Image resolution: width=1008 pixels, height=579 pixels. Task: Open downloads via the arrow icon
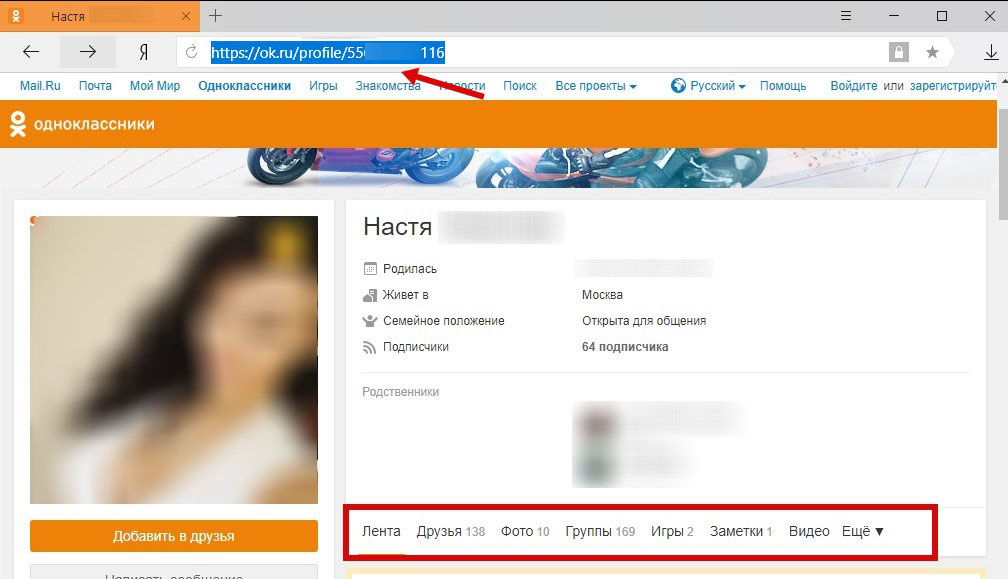(x=990, y=53)
